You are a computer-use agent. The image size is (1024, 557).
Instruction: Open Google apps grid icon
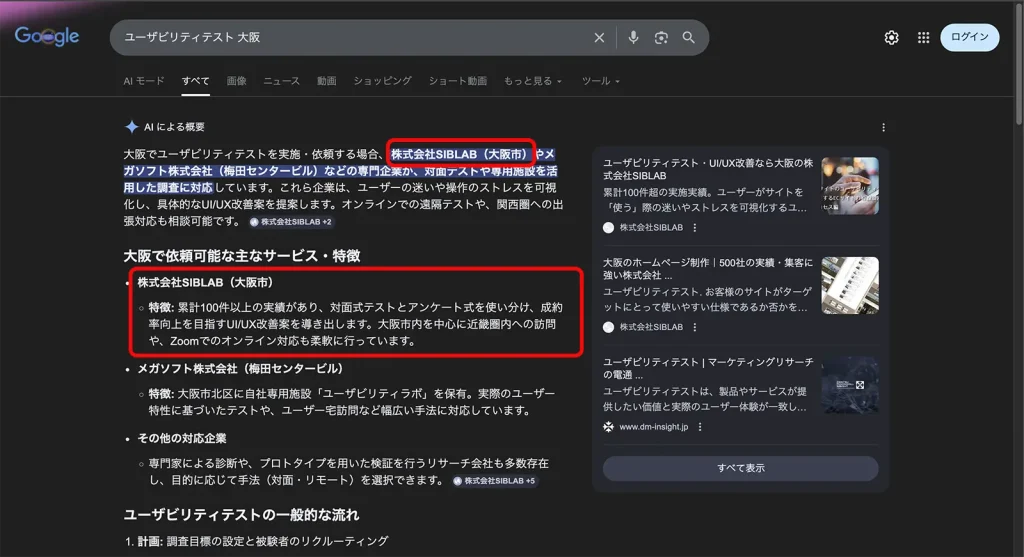[x=923, y=38]
